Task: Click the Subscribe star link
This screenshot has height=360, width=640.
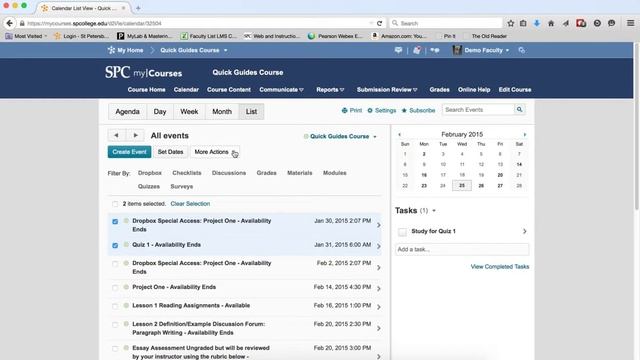Action: point(418,110)
